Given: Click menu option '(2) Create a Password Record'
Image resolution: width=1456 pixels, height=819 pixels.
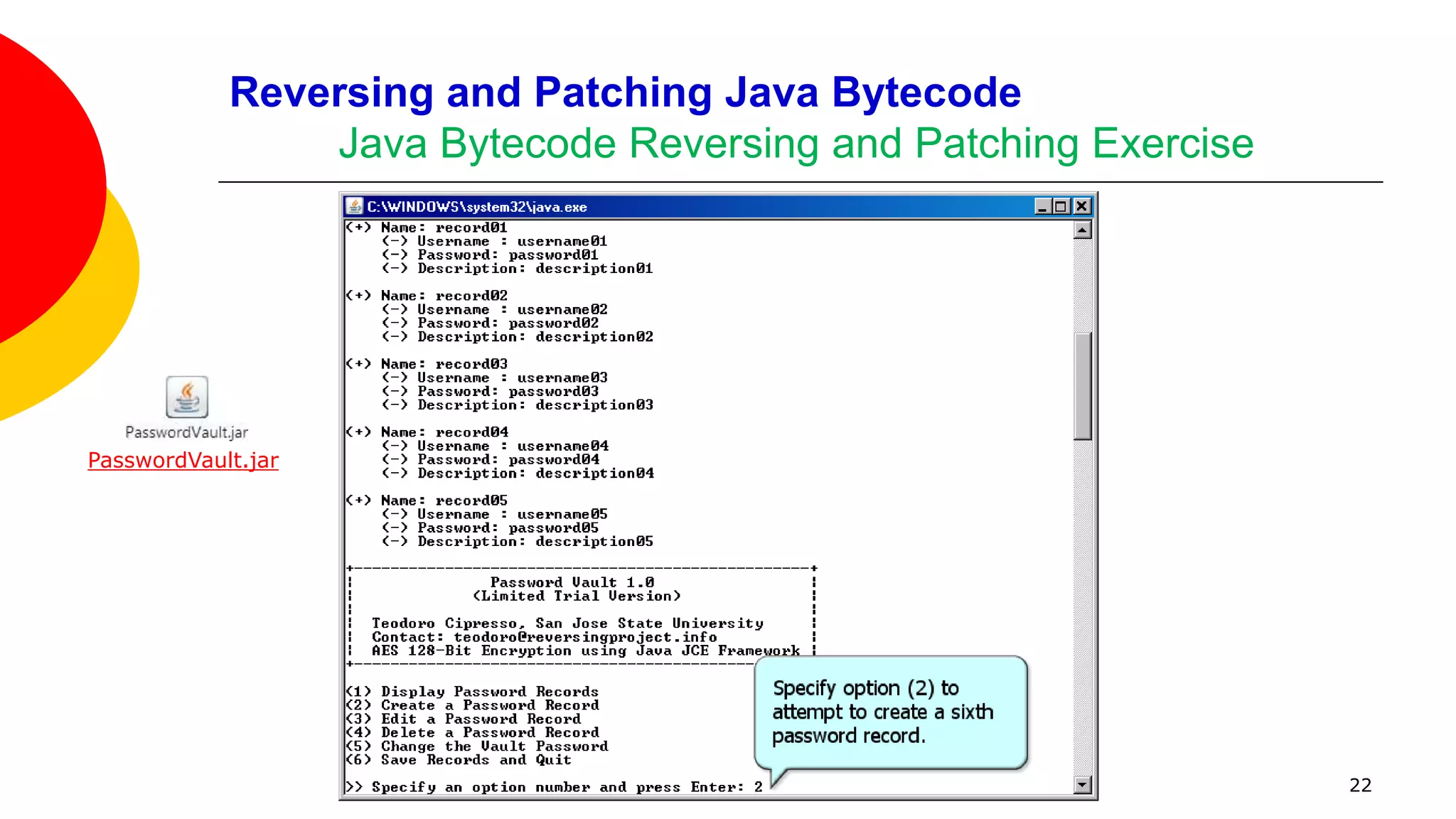Looking at the screenshot, I should (x=472, y=705).
